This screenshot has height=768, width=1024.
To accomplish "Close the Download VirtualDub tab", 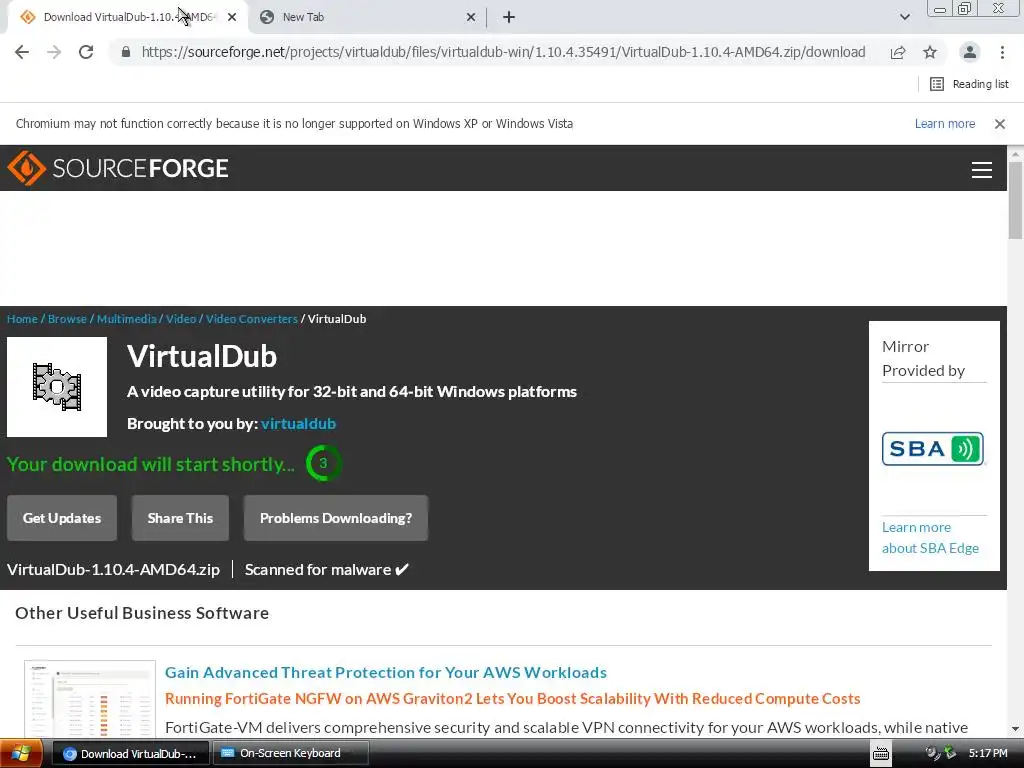I will 232,18.
